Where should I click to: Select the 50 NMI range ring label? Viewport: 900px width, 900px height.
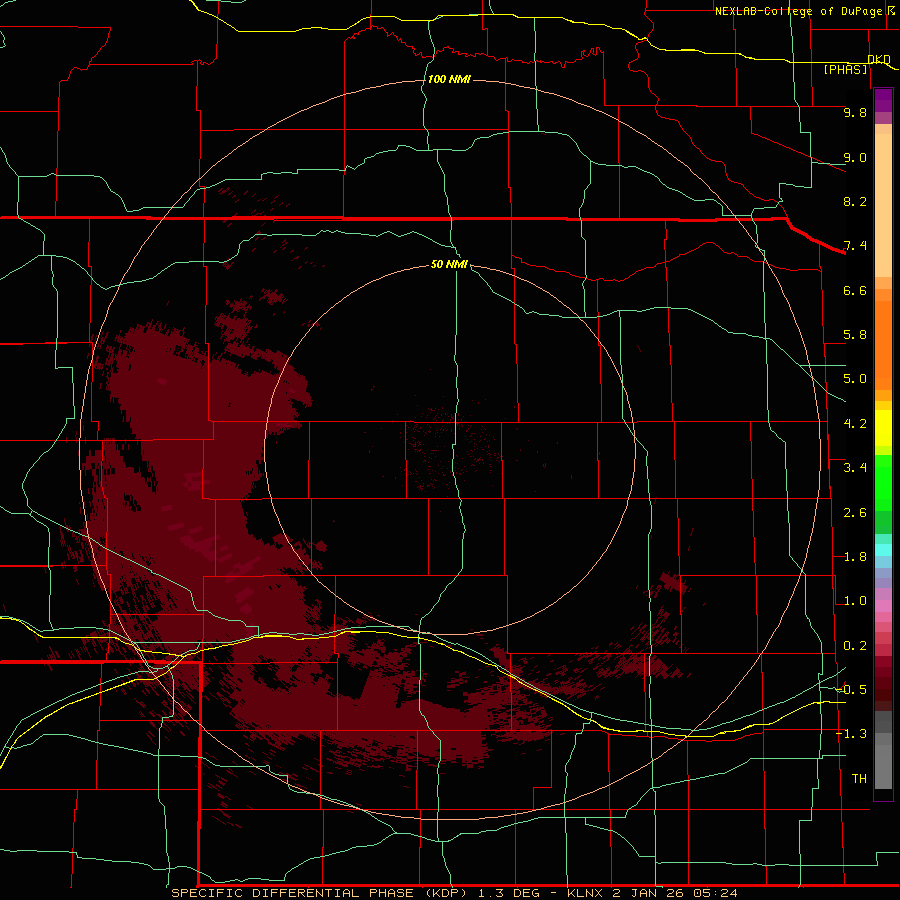(449, 264)
